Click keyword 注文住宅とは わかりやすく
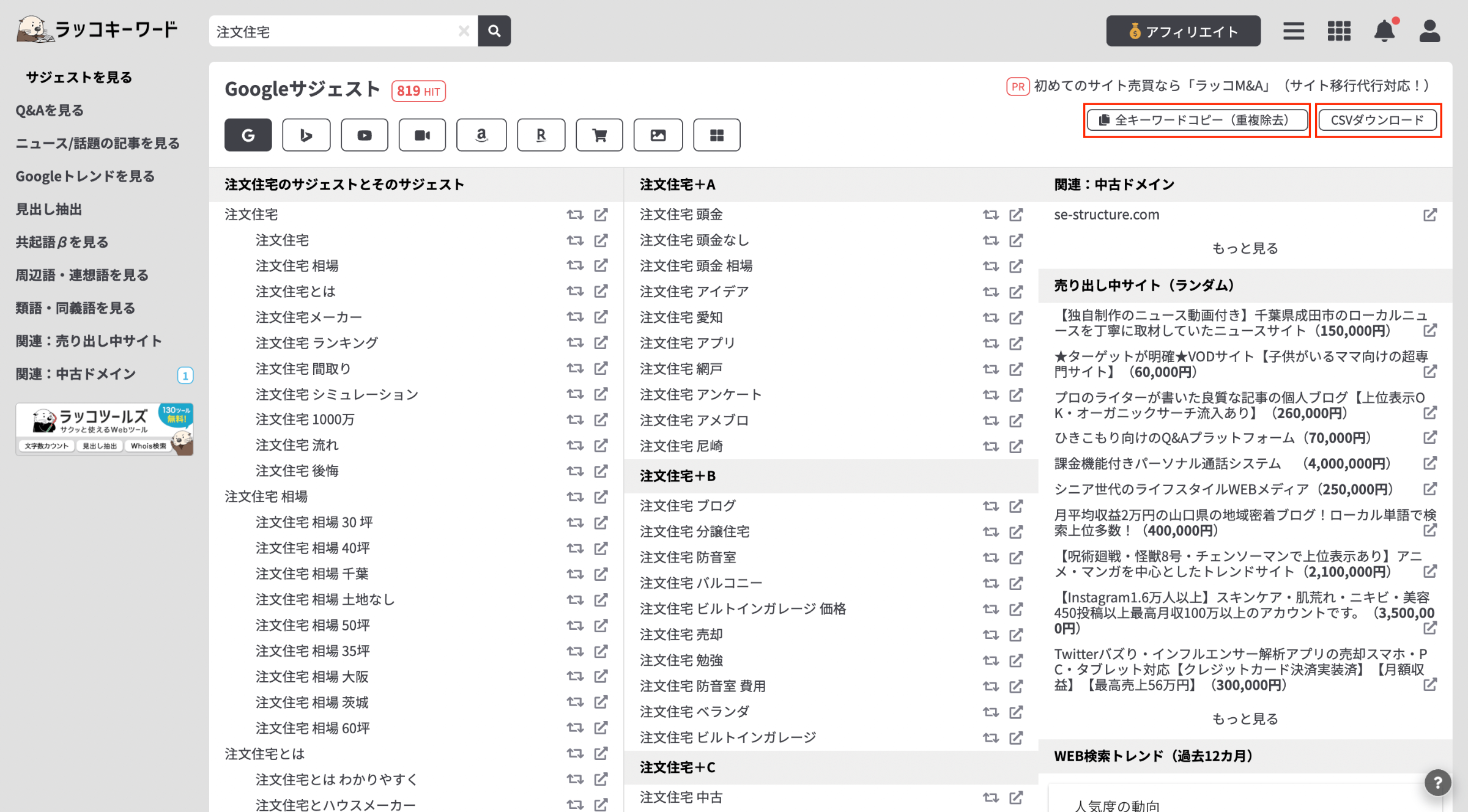Screen dimensions: 1468x812 [x=336, y=780]
